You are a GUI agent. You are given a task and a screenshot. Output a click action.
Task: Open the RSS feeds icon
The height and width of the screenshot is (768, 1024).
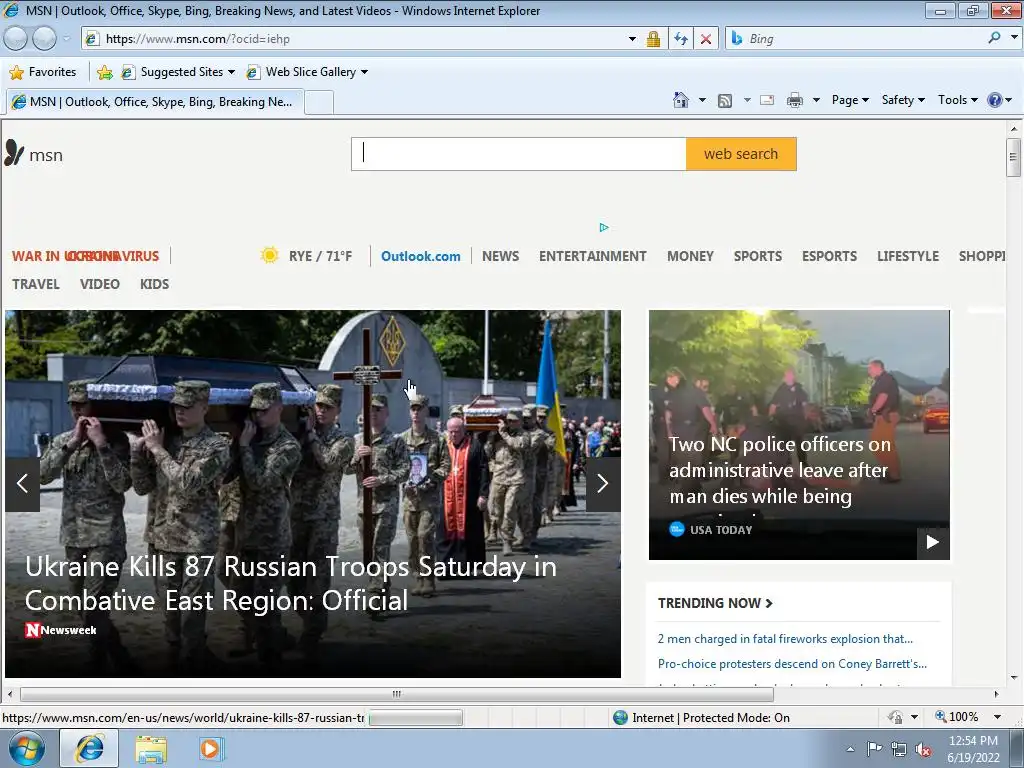click(724, 101)
